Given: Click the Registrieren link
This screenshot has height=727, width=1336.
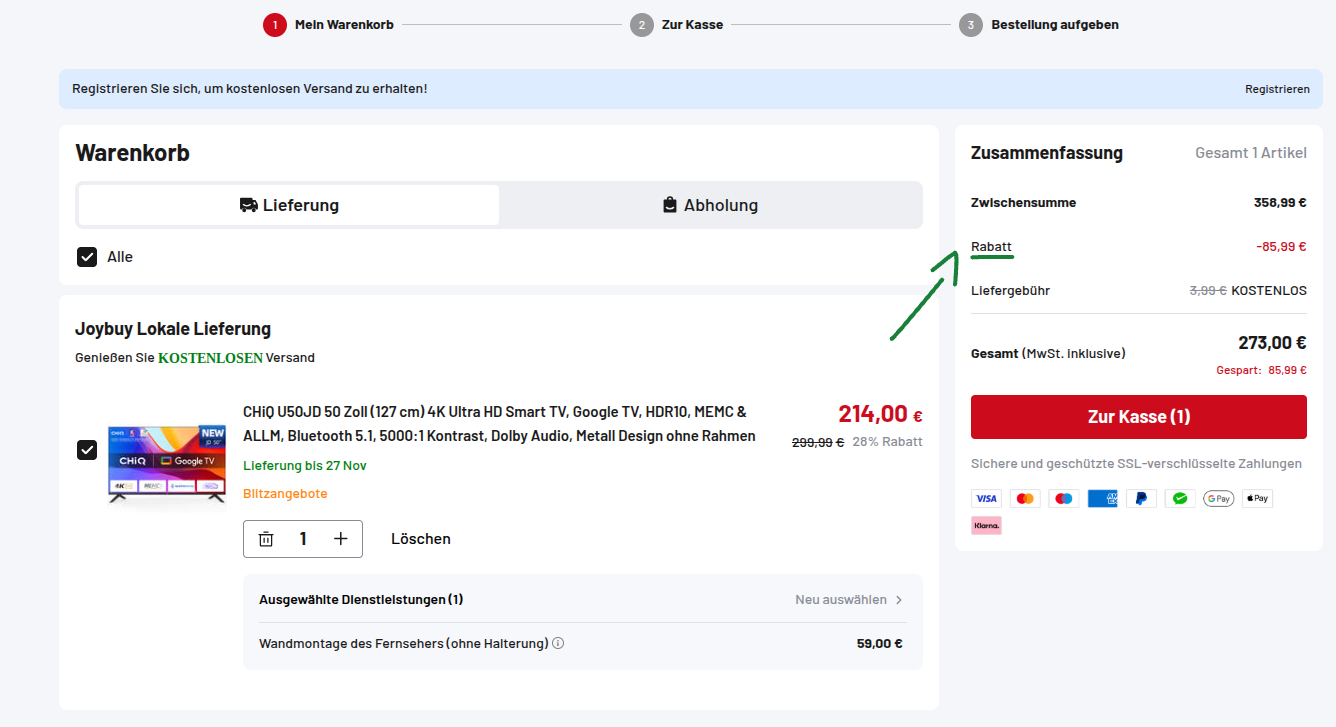Looking at the screenshot, I should [1277, 89].
